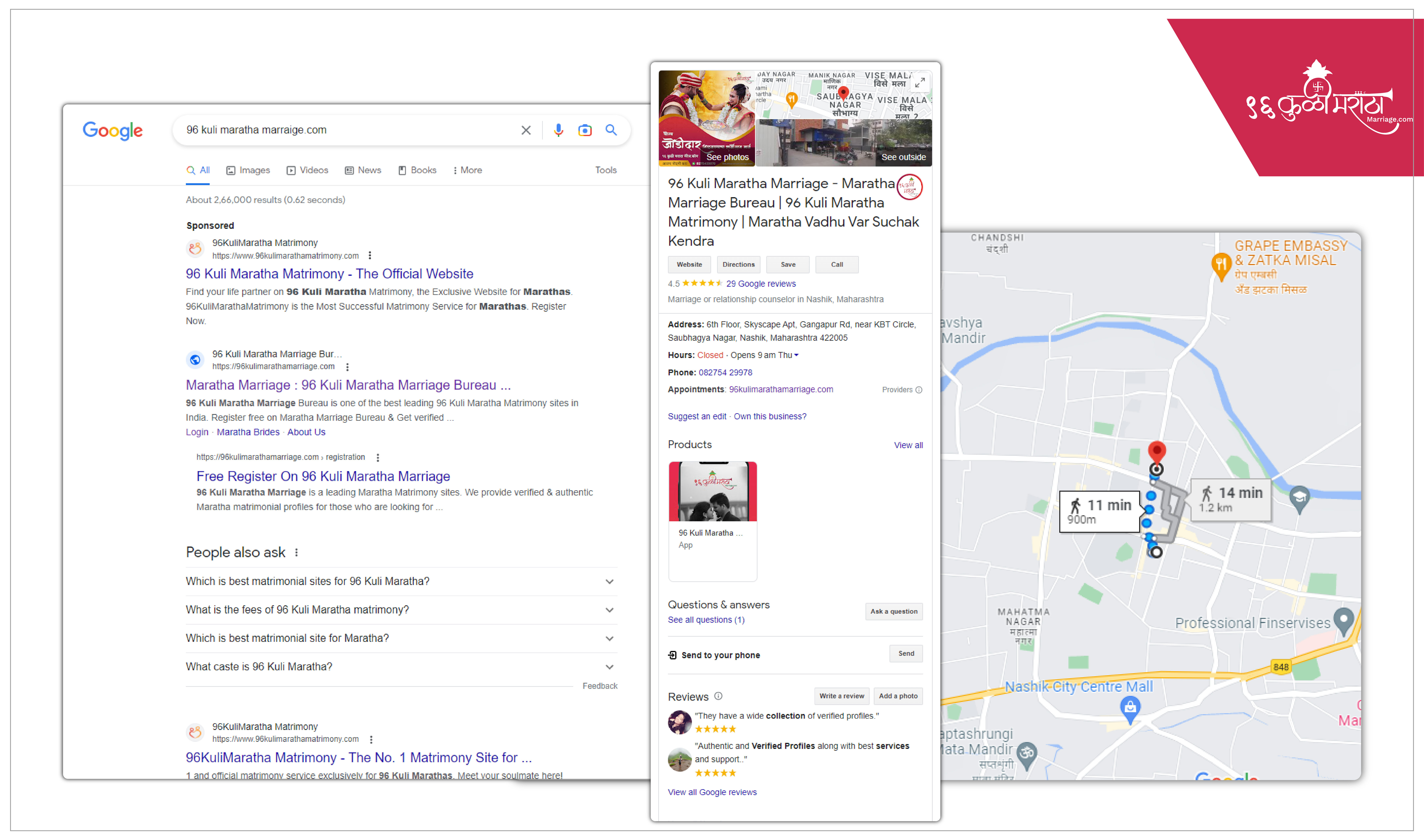
Task: Click Send button for phone
Action: [x=906, y=654]
